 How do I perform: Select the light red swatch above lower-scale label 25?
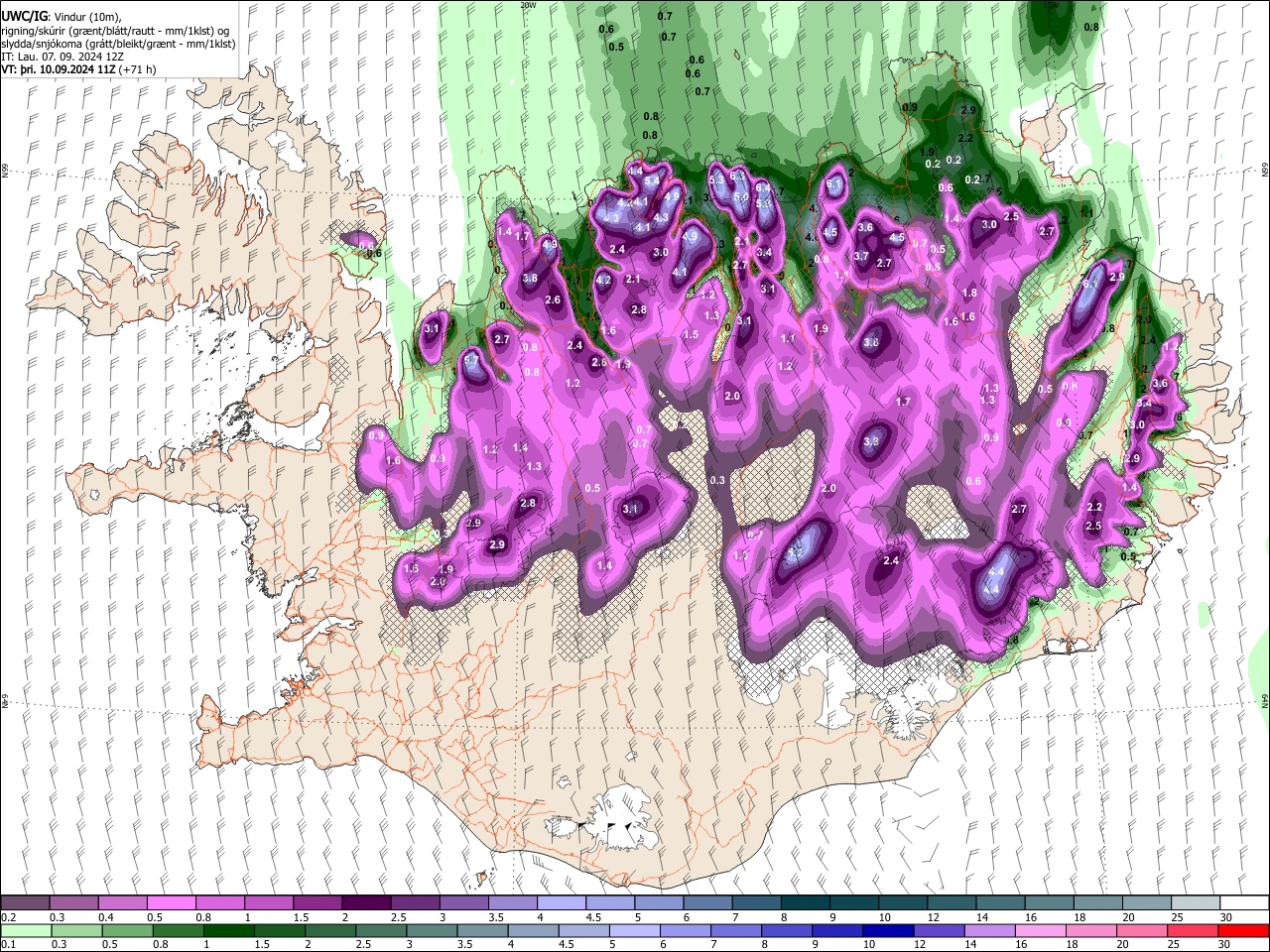[1193, 930]
